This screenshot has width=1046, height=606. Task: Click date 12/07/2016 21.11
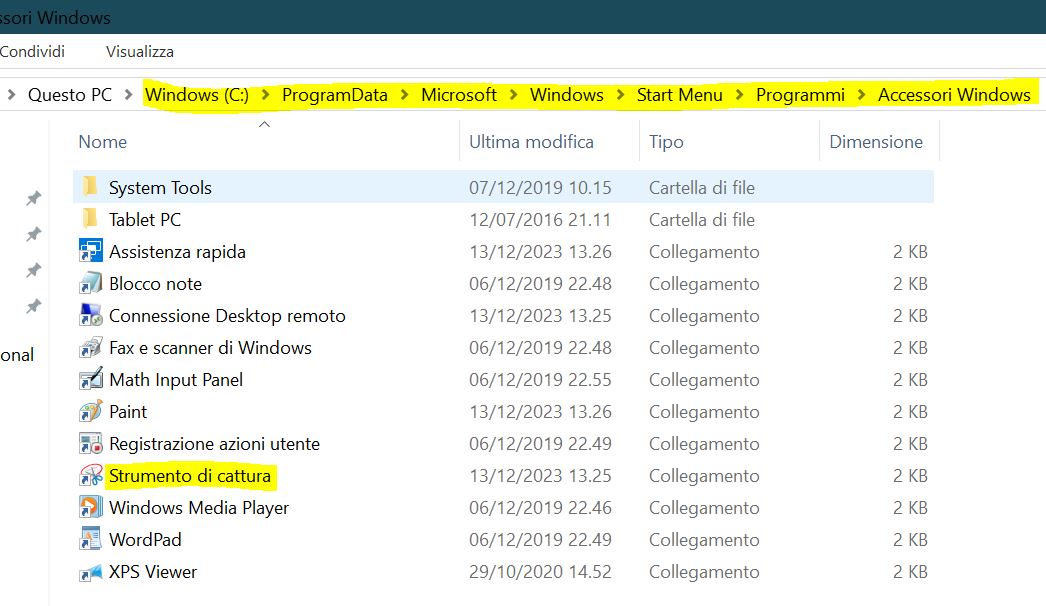click(540, 220)
